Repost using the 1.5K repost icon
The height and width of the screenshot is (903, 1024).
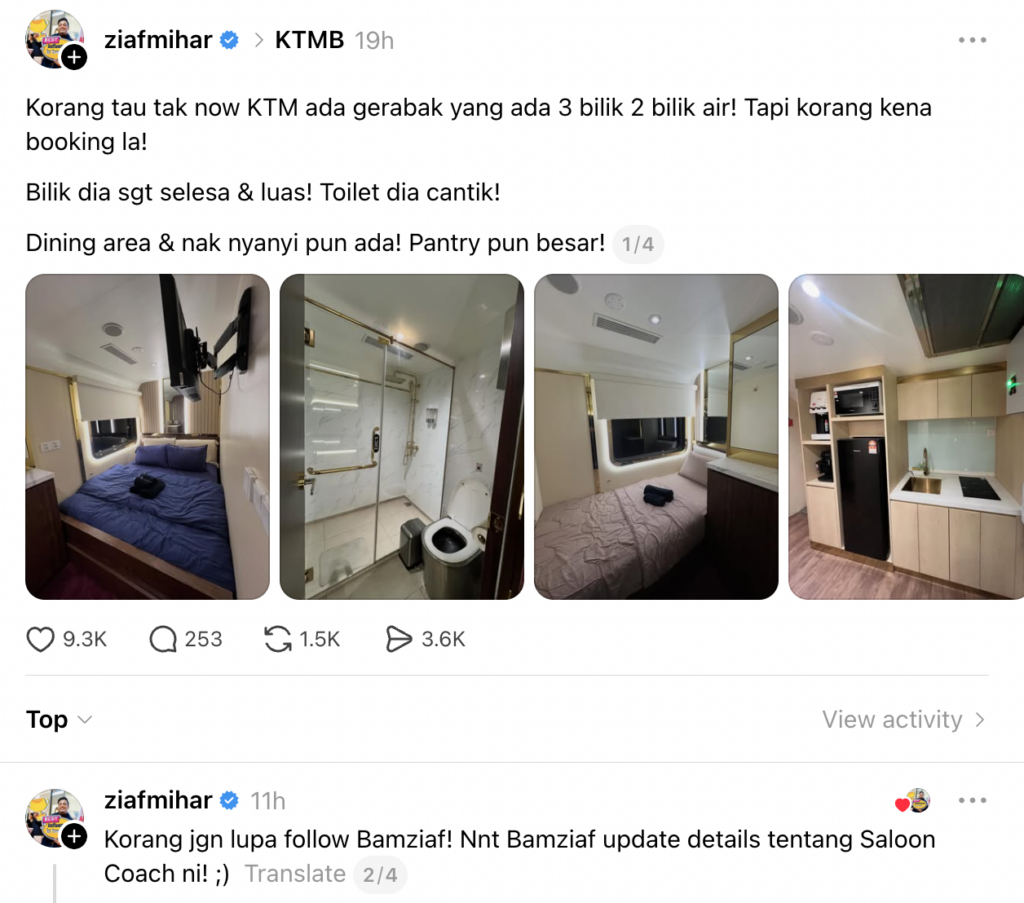(x=278, y=639)
